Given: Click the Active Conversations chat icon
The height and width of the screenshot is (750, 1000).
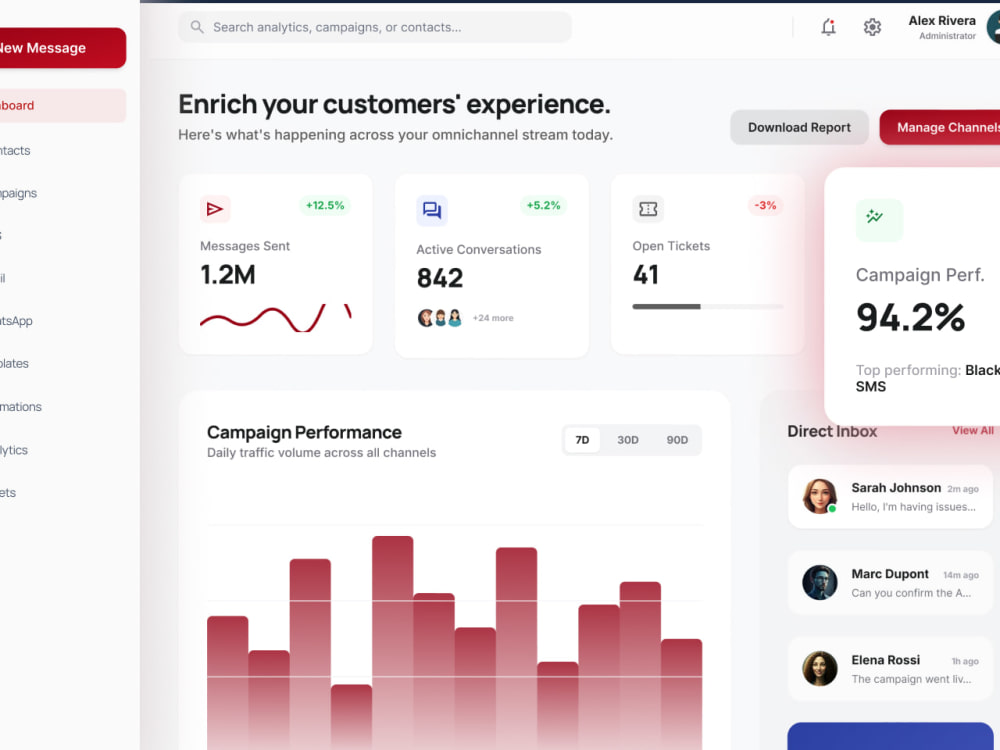Looking at the screenshot, I should [x=432, y=210].
